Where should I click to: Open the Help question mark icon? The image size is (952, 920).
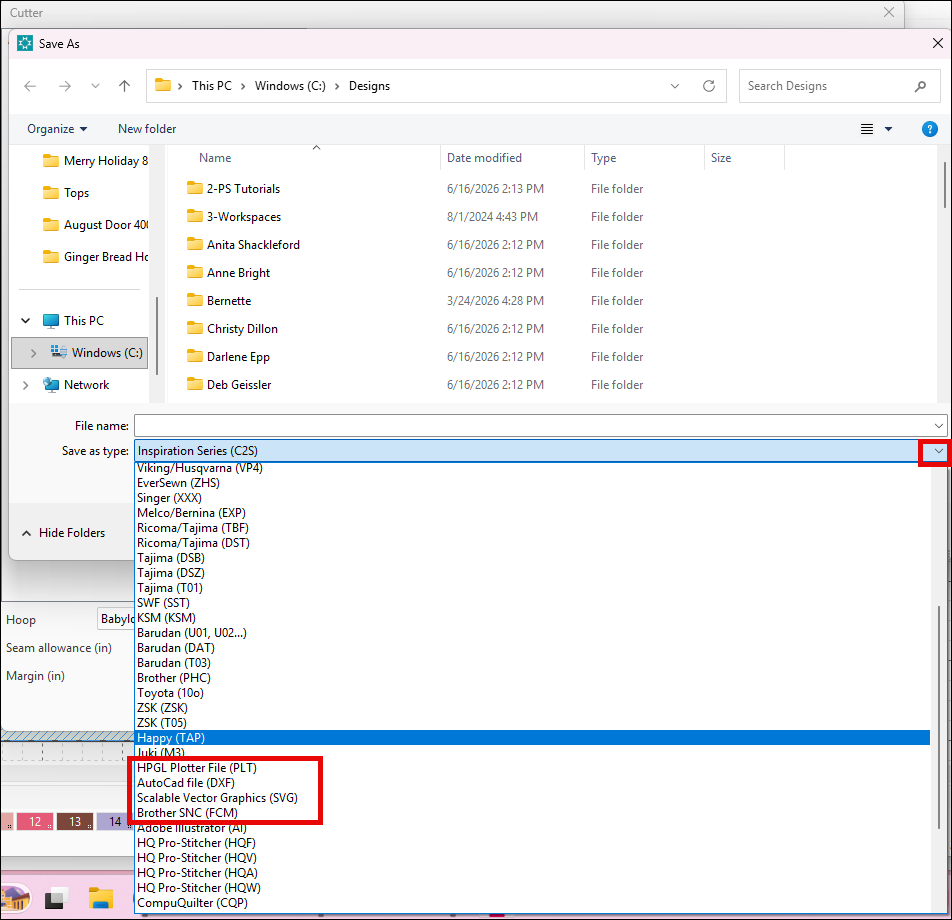pyautogui.click(x=930, y=129)
